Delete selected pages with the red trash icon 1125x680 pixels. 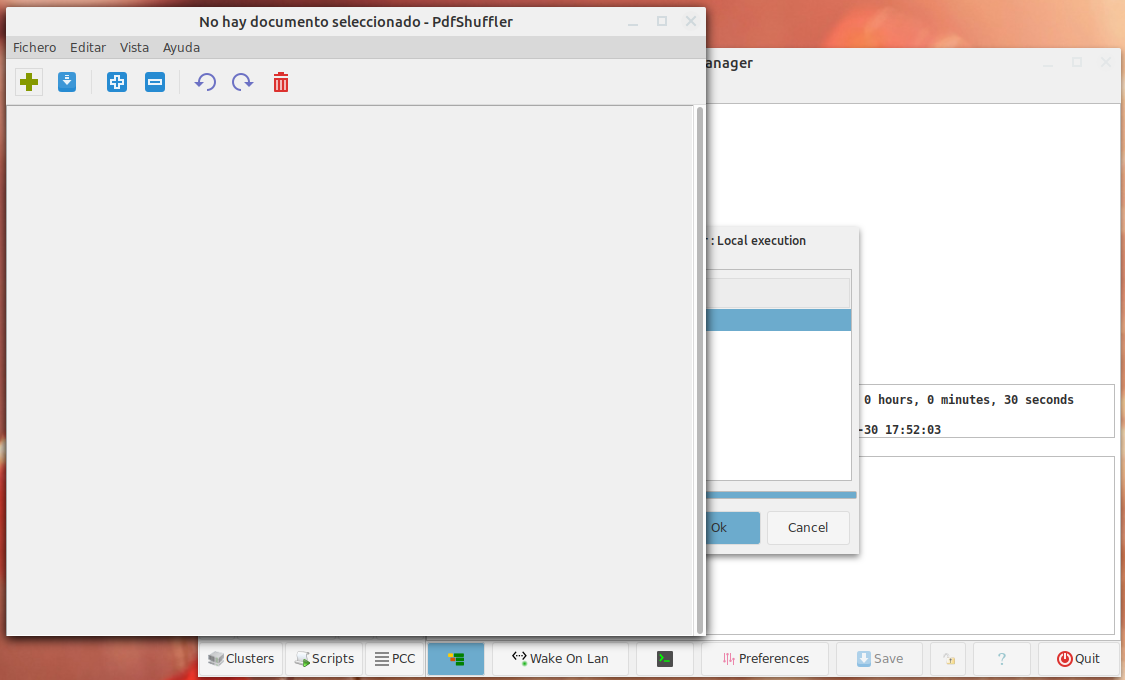pyautogui.click(x=281, y=82)
